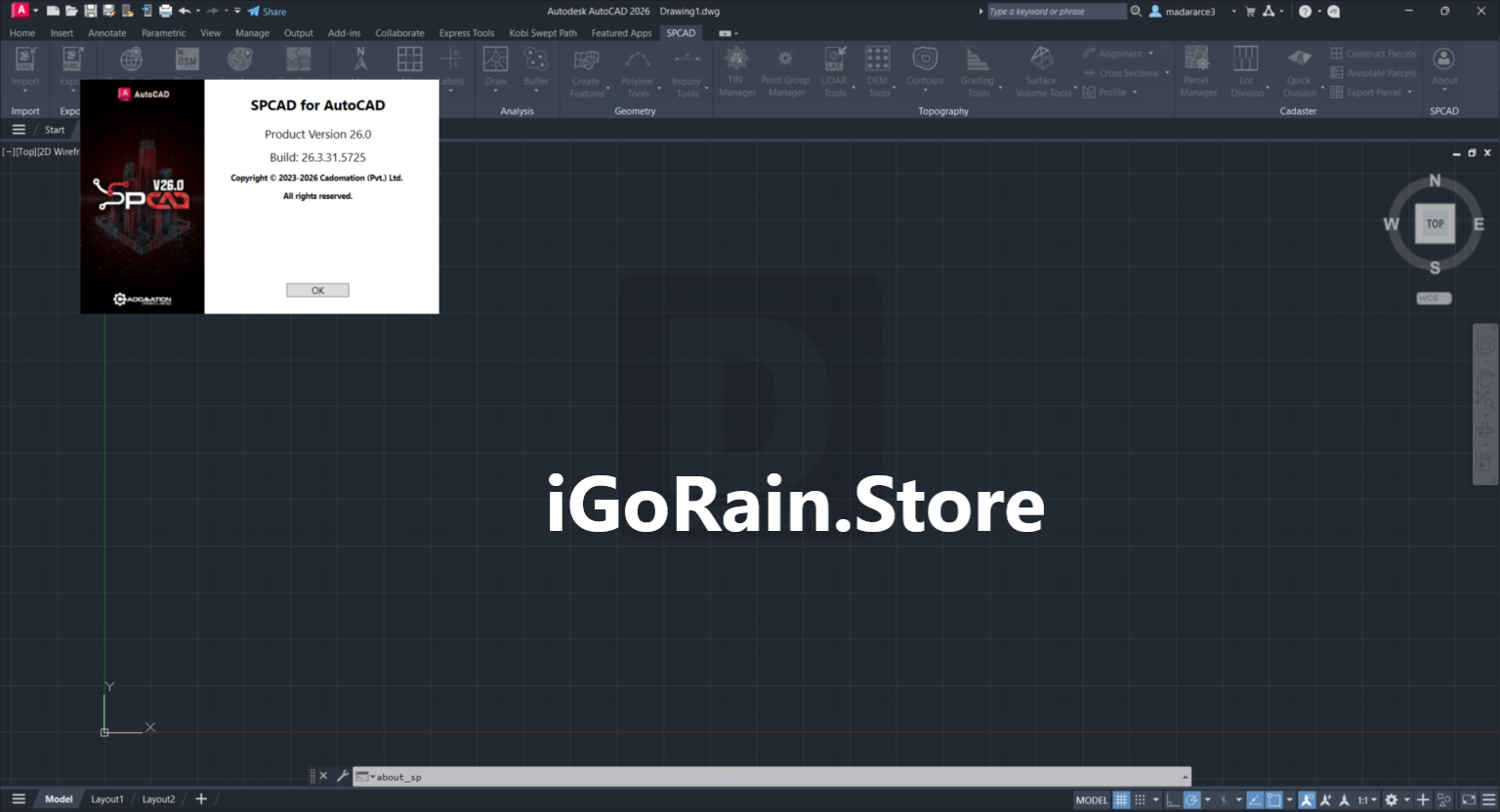Click the command line input field

pyautogui.click(x=771, y=777)
